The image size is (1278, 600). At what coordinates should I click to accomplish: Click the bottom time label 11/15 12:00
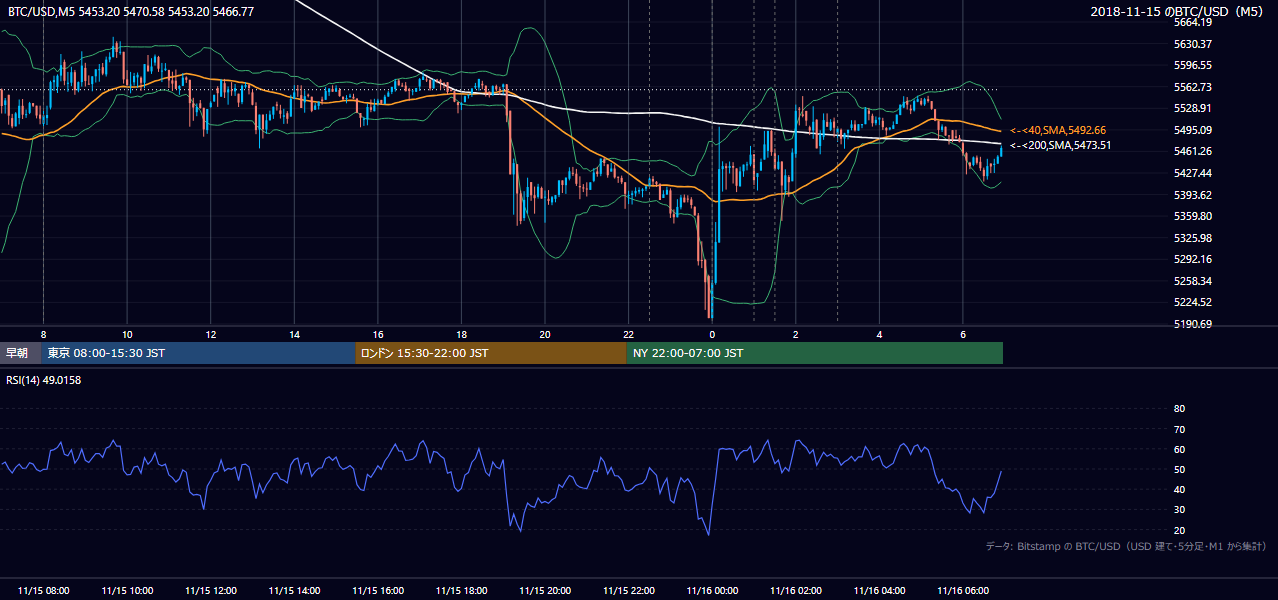pyautogui.click(x=211, y=591)
